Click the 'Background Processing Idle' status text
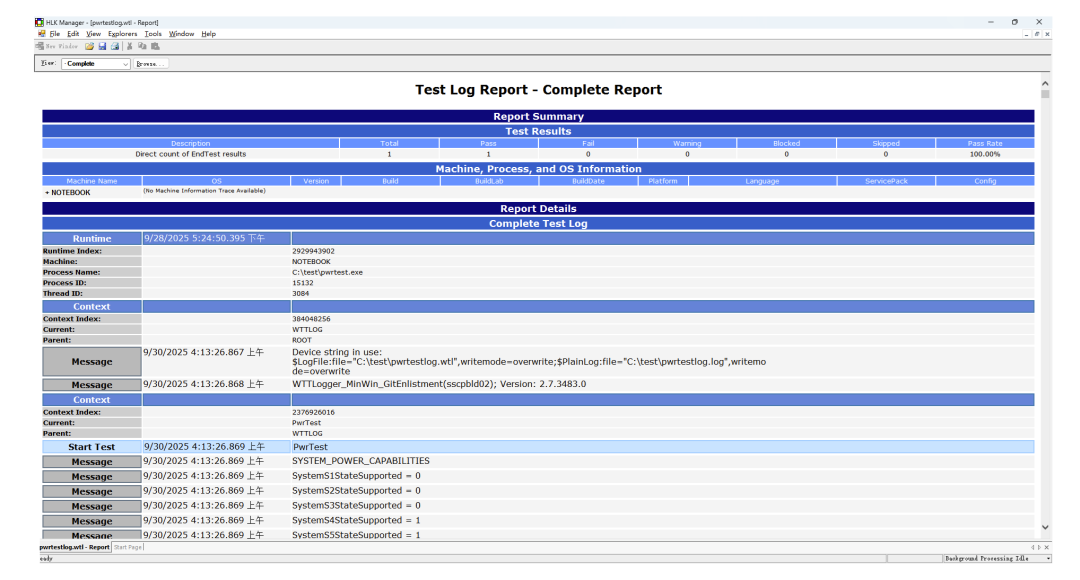 point(986,559)
